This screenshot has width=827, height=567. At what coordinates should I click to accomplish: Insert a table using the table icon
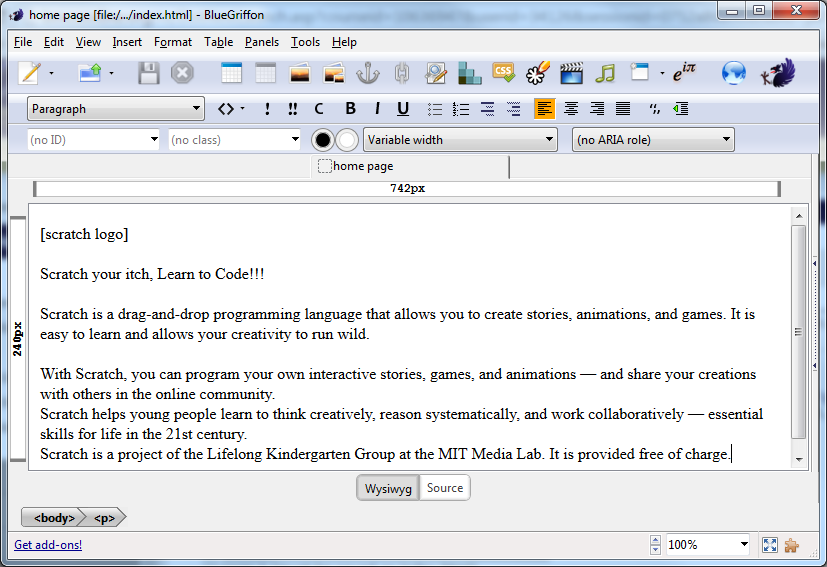(231, 73)
